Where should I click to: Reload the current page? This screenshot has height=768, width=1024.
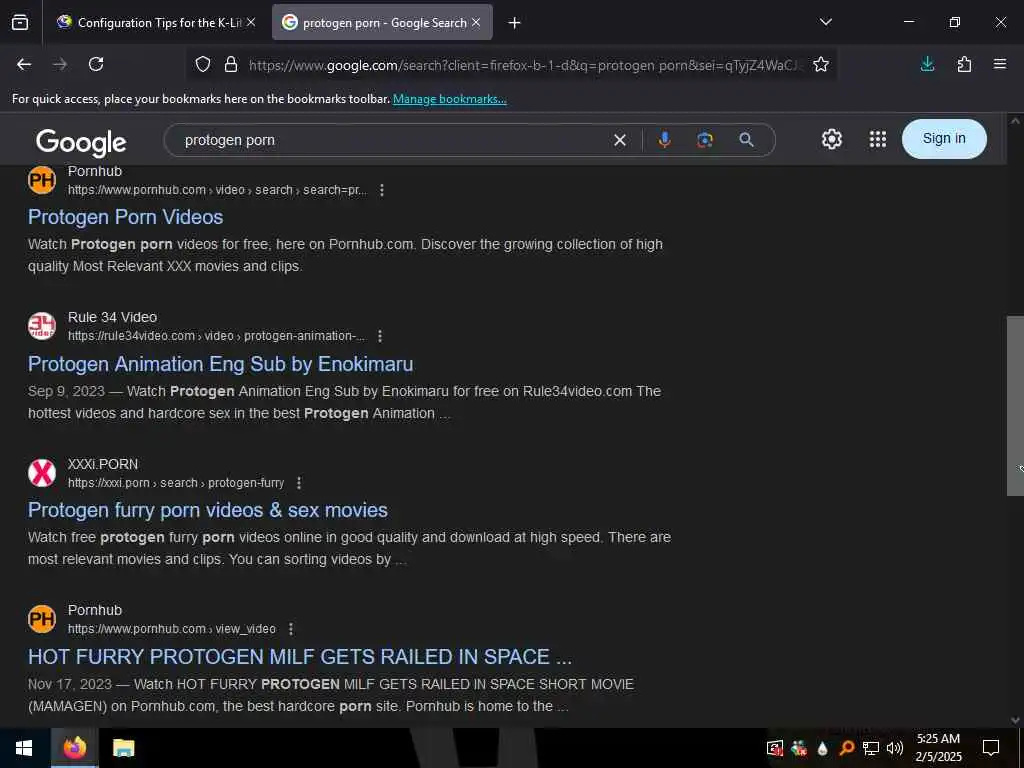click(x=96, y=64)
